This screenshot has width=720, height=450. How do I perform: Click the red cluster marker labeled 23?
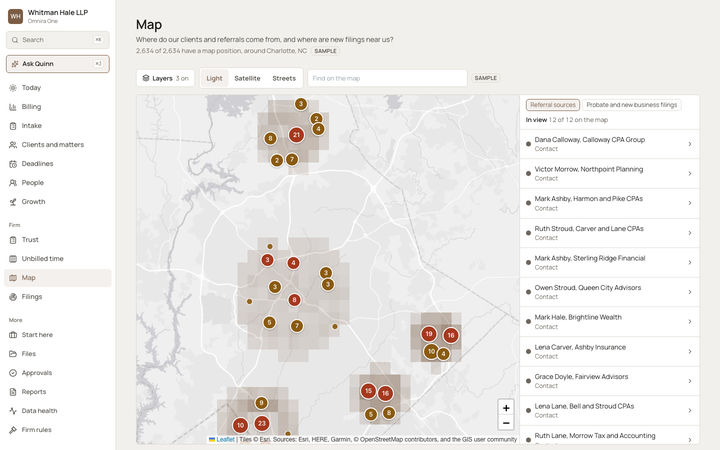(x=261, y=423)
